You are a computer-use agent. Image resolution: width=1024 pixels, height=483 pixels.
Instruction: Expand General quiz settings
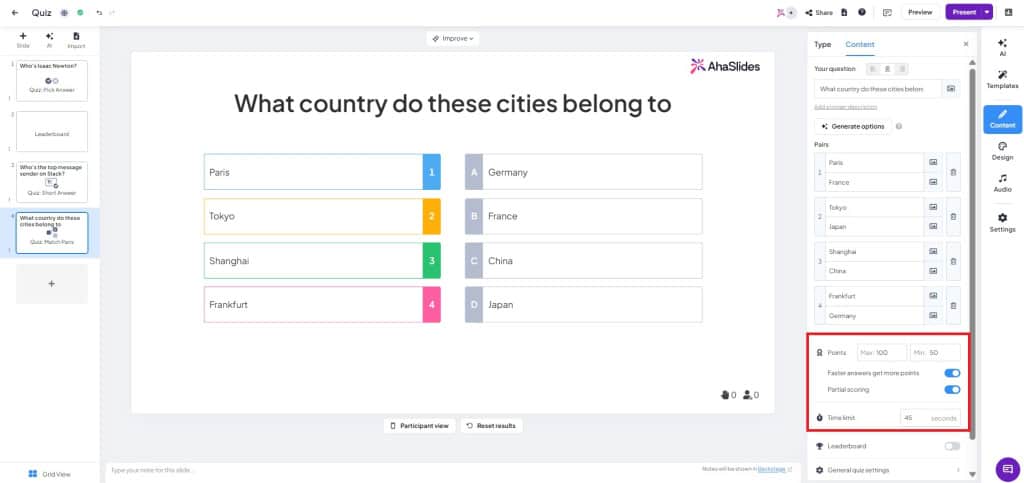(888, 470)
